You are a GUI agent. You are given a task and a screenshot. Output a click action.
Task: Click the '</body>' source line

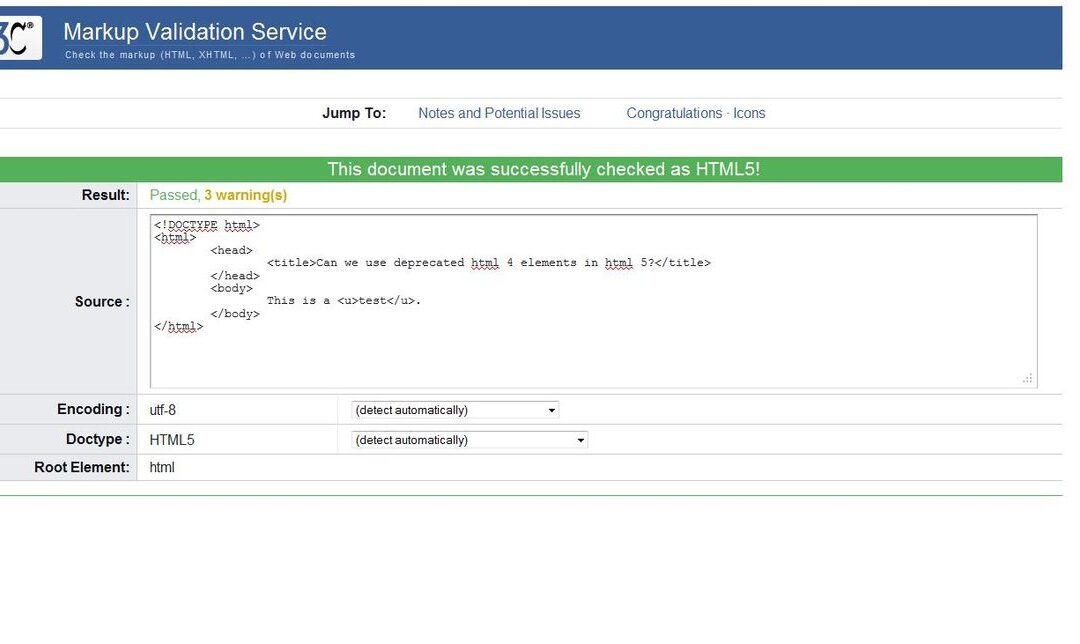point(235,313)
